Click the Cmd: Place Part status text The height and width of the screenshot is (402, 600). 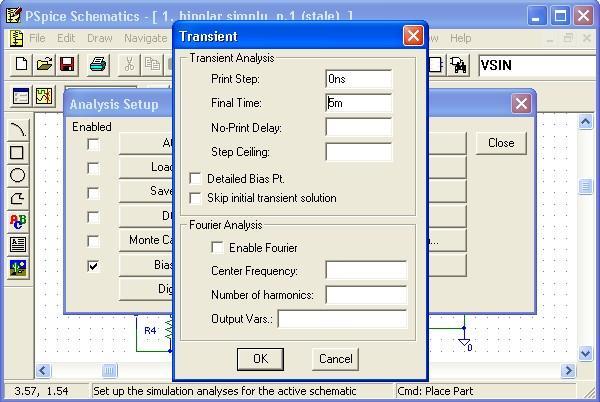[x=435, y=391]
